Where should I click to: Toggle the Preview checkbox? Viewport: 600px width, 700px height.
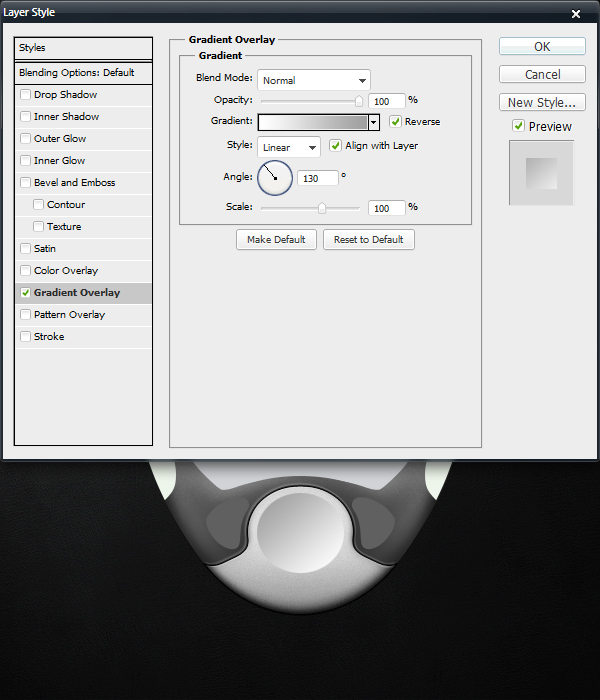tap(518, 126)
